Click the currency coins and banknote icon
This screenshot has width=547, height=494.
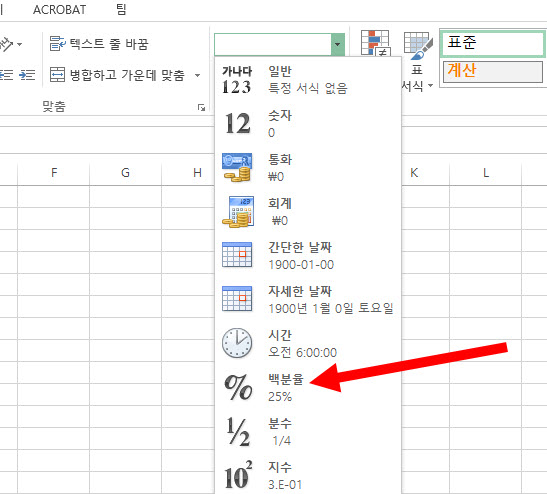[237, 167]
